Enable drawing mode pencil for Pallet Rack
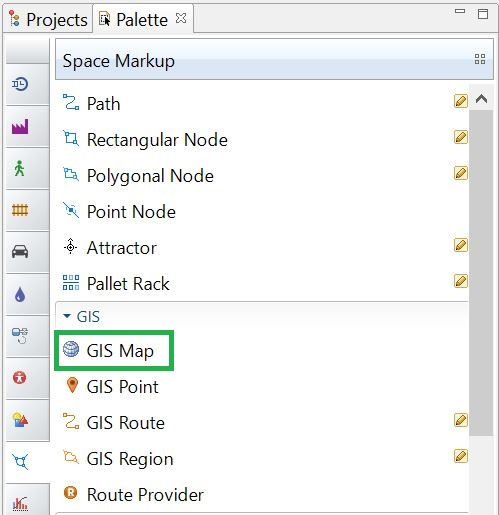The image size is (499, 515). pos(461,281)
